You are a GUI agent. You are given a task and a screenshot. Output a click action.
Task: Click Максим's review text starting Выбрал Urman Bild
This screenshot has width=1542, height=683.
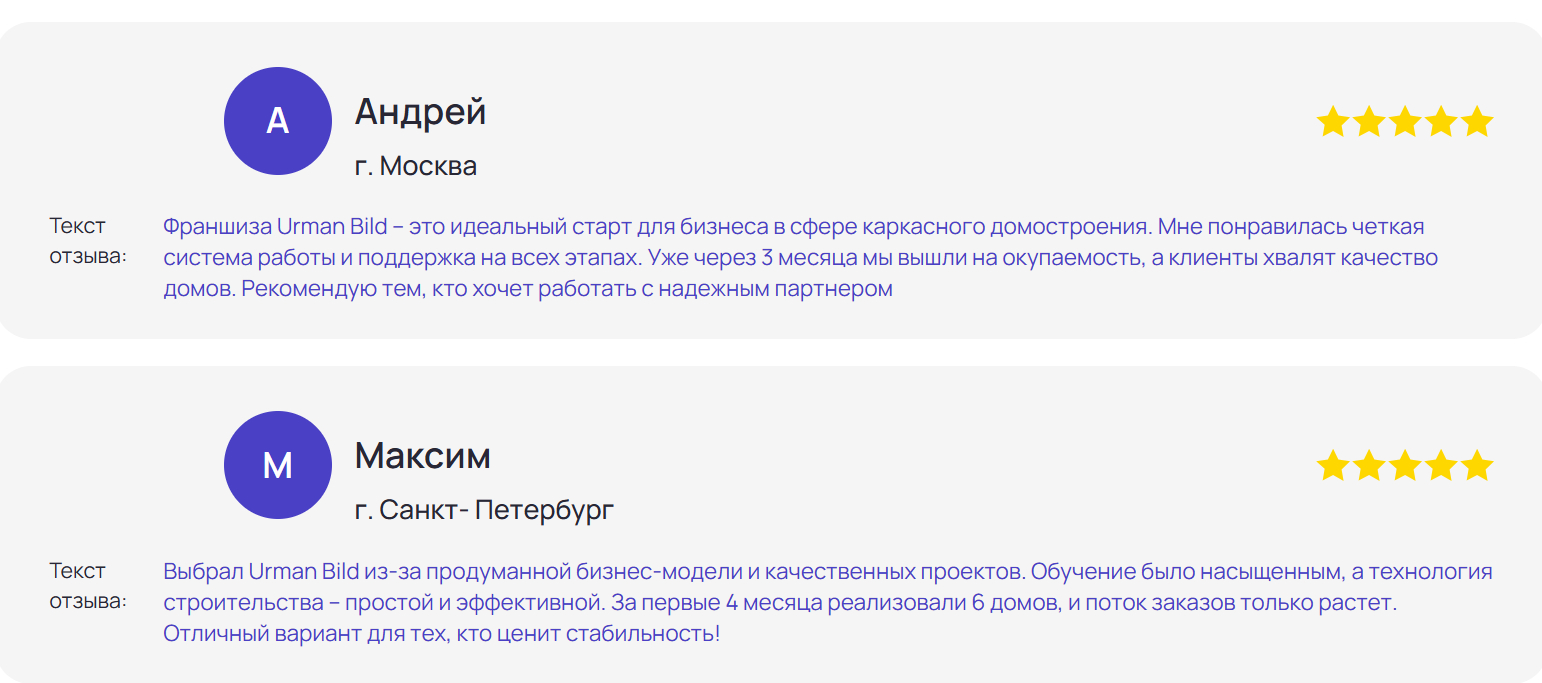point(827,603)
